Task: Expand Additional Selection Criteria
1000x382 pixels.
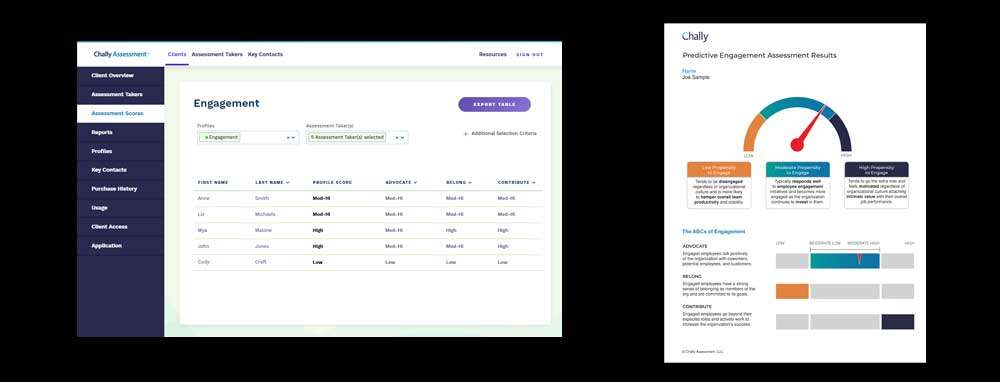Action: (500, 134)
